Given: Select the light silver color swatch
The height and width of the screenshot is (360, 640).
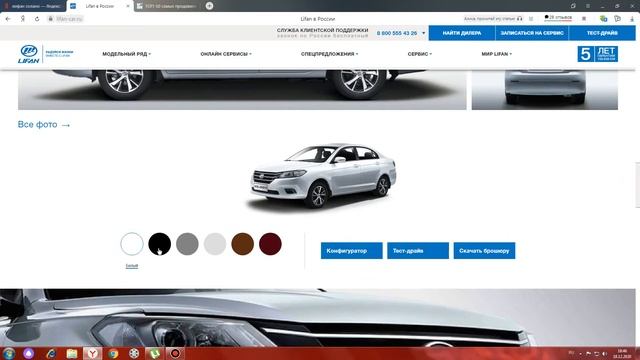Looking at the screenshot, I should pyautogui.click(x=215, y=244).
